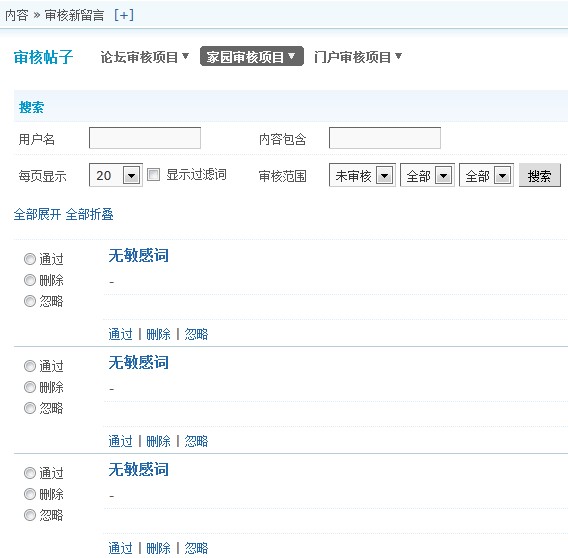Viewport: 568px width, 558px height.
Task: Click the [+] icon beside 审核新留言
Action: click(124, 15)
